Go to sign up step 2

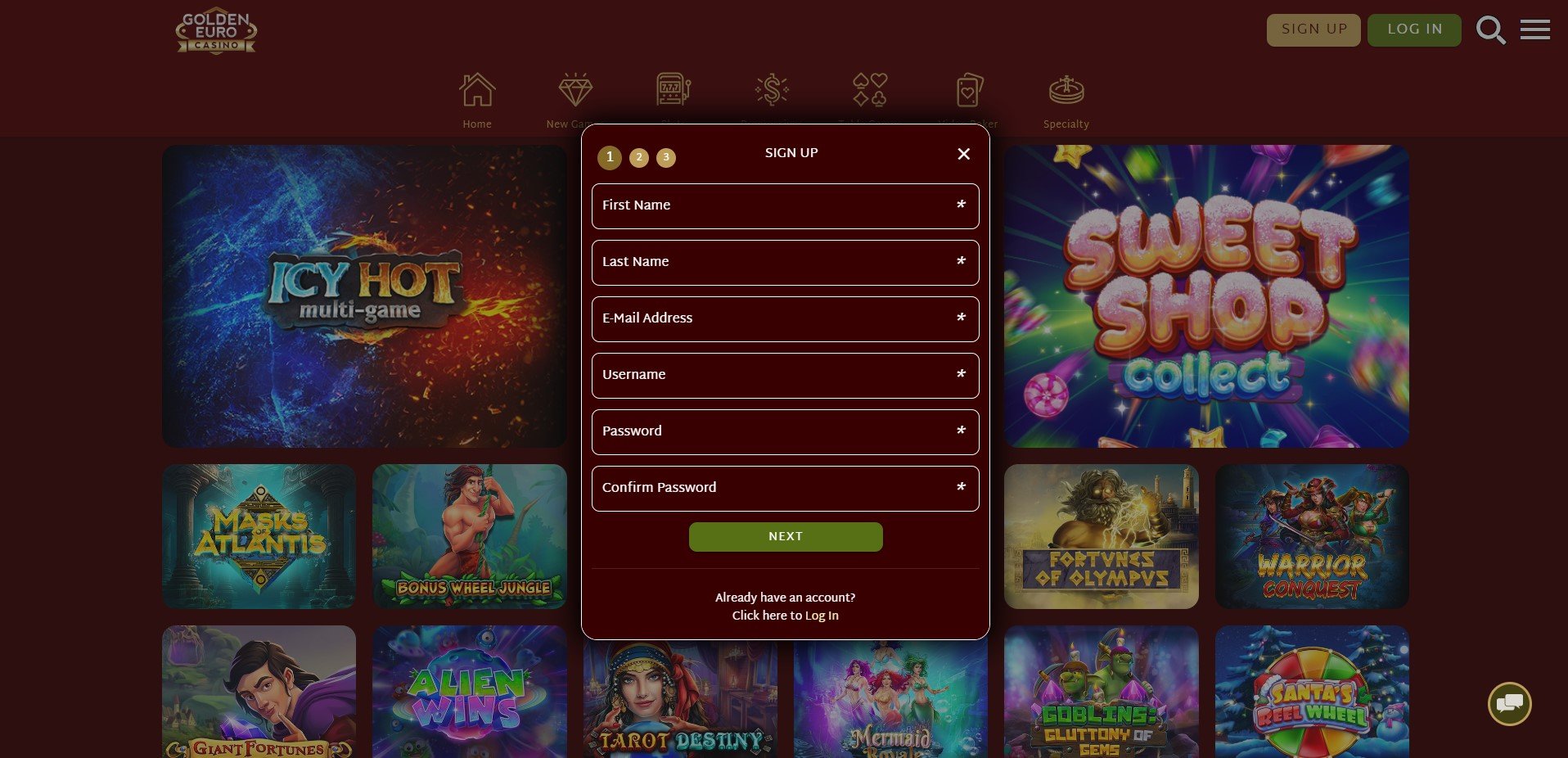pos(639,157)
